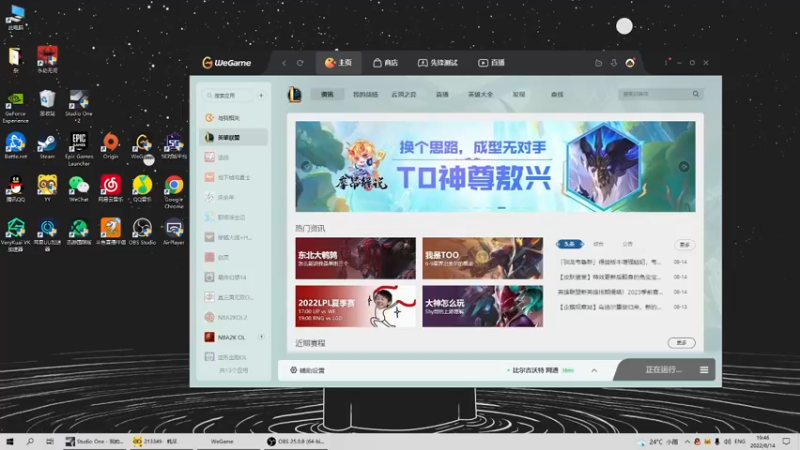Switch to the 英雄大全 tab
This screenshot has height=450, width=800.
click(481, 94)
